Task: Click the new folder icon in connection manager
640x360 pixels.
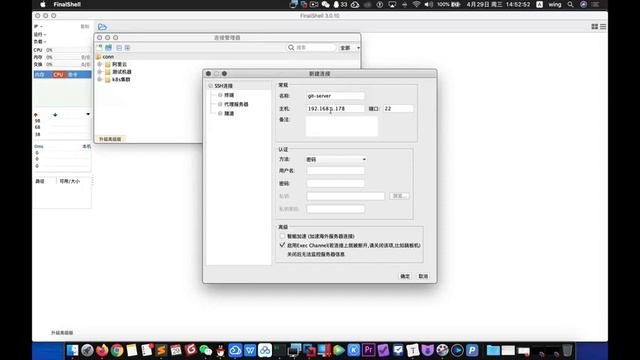Action: (x=109, y=48)
